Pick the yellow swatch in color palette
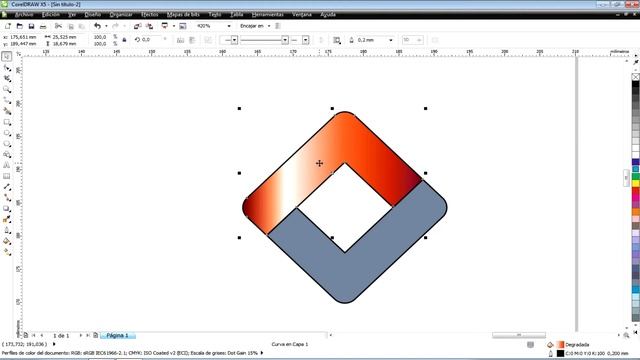 pos(636,184)
